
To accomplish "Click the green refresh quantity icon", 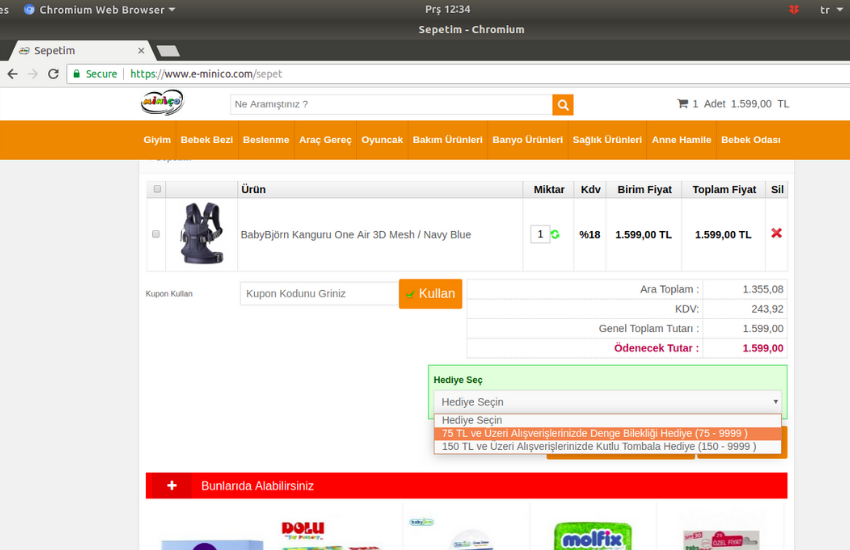I will click(x=555, y=235).
